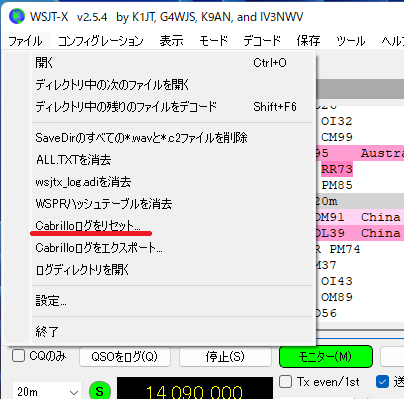
Task: Open the モード menu
Action: click(213, 41)
